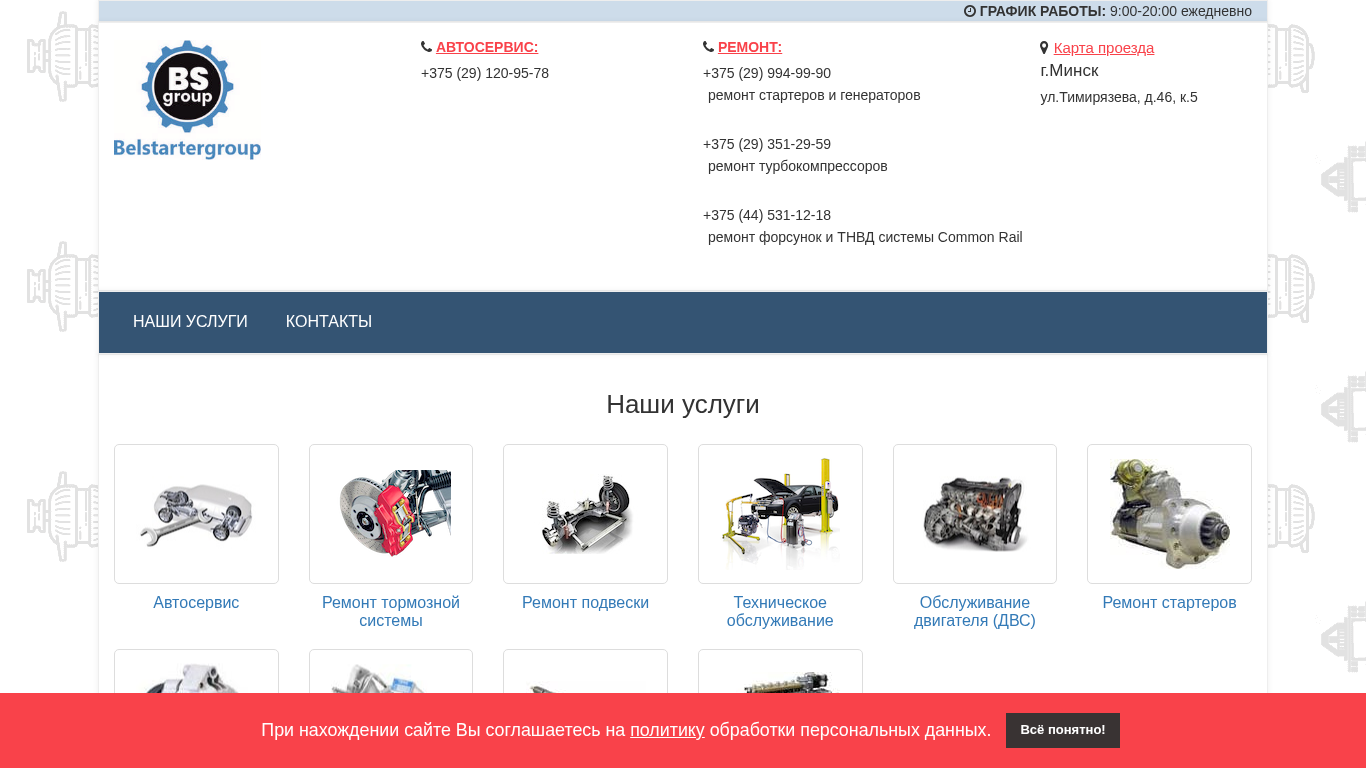Follow the Ремонт стартеров text link

[x=1169, y=603]
